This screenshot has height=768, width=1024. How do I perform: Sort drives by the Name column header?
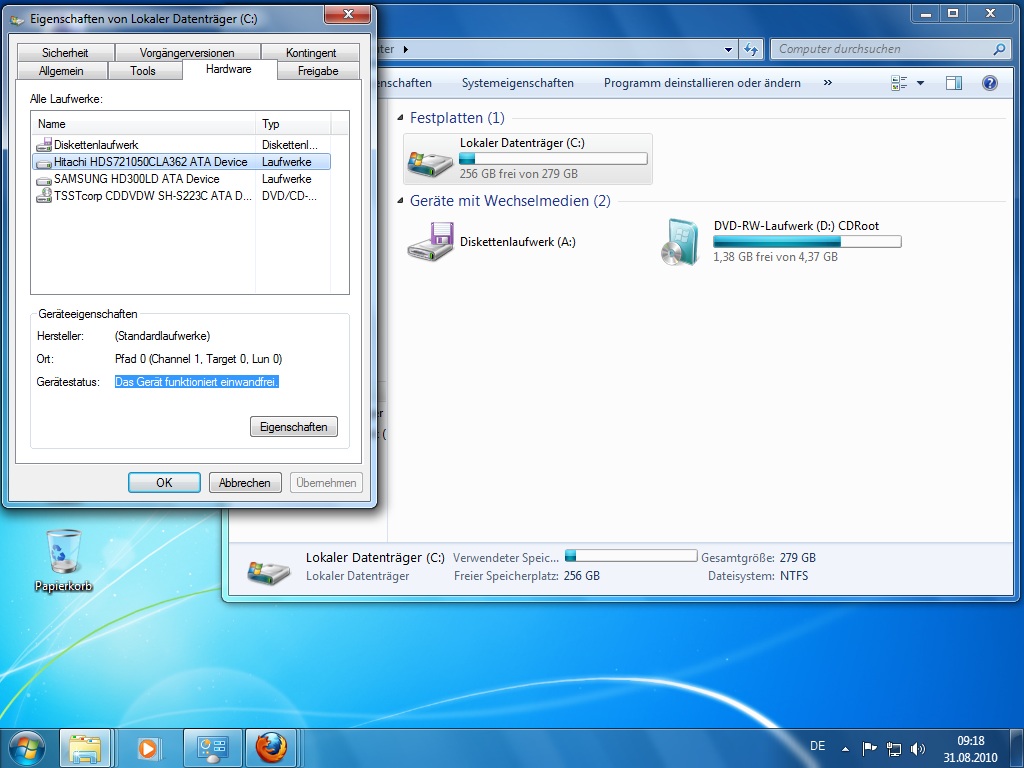(143, 123)
